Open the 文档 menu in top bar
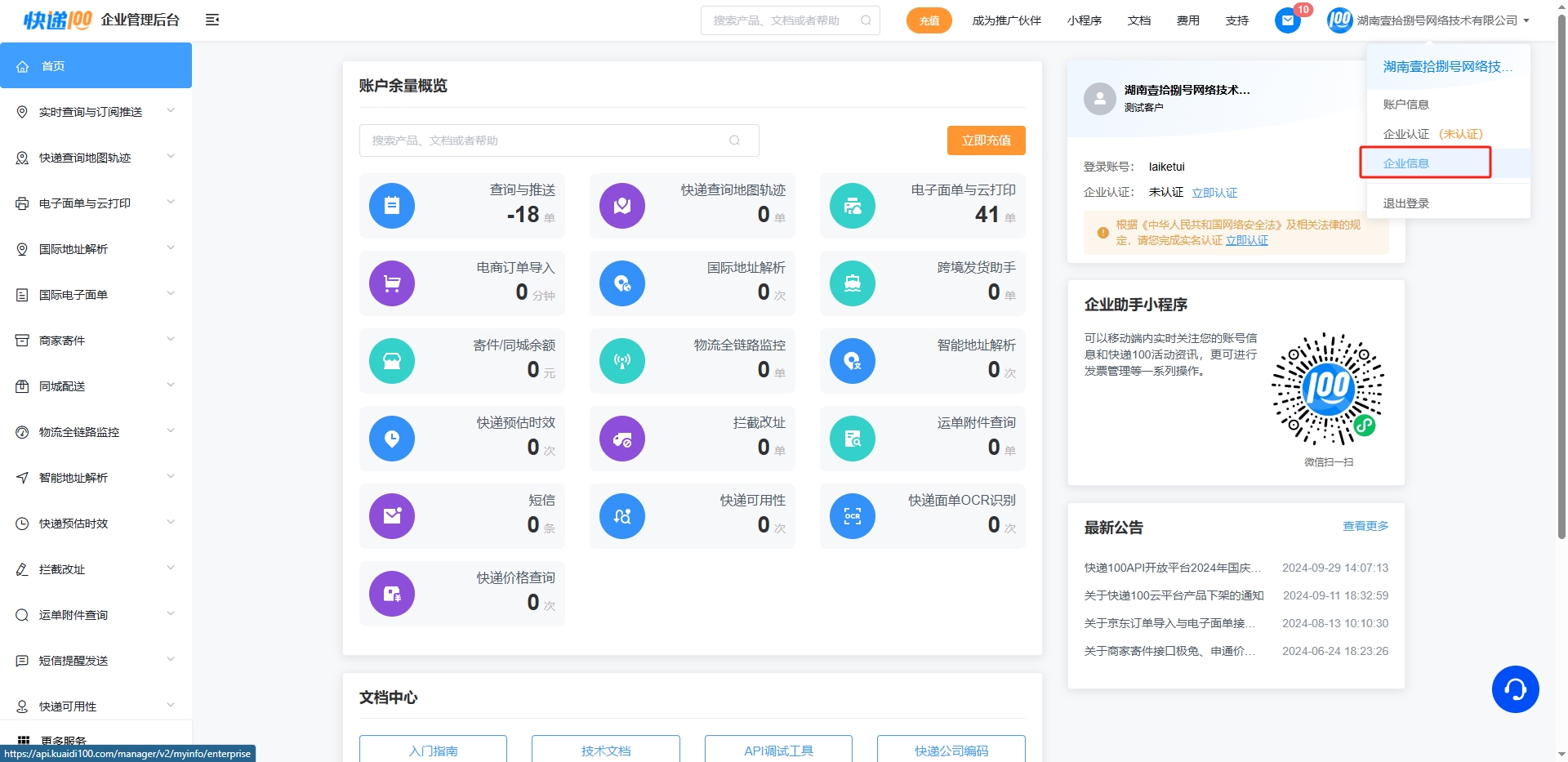 pyautogui.click(x=1139, y=20)
